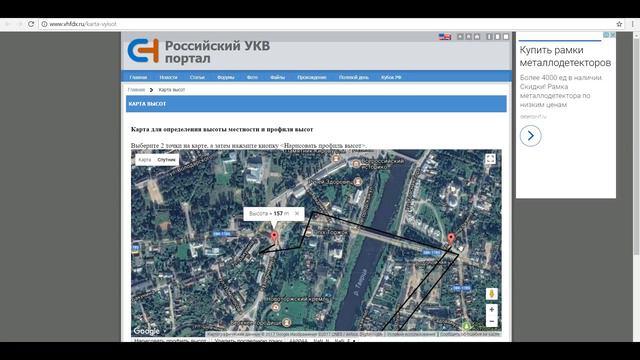This screenshot has width=640, height=360.
Task: Click the Главная breadcrumb link
Action: click(x=136, y=90)
